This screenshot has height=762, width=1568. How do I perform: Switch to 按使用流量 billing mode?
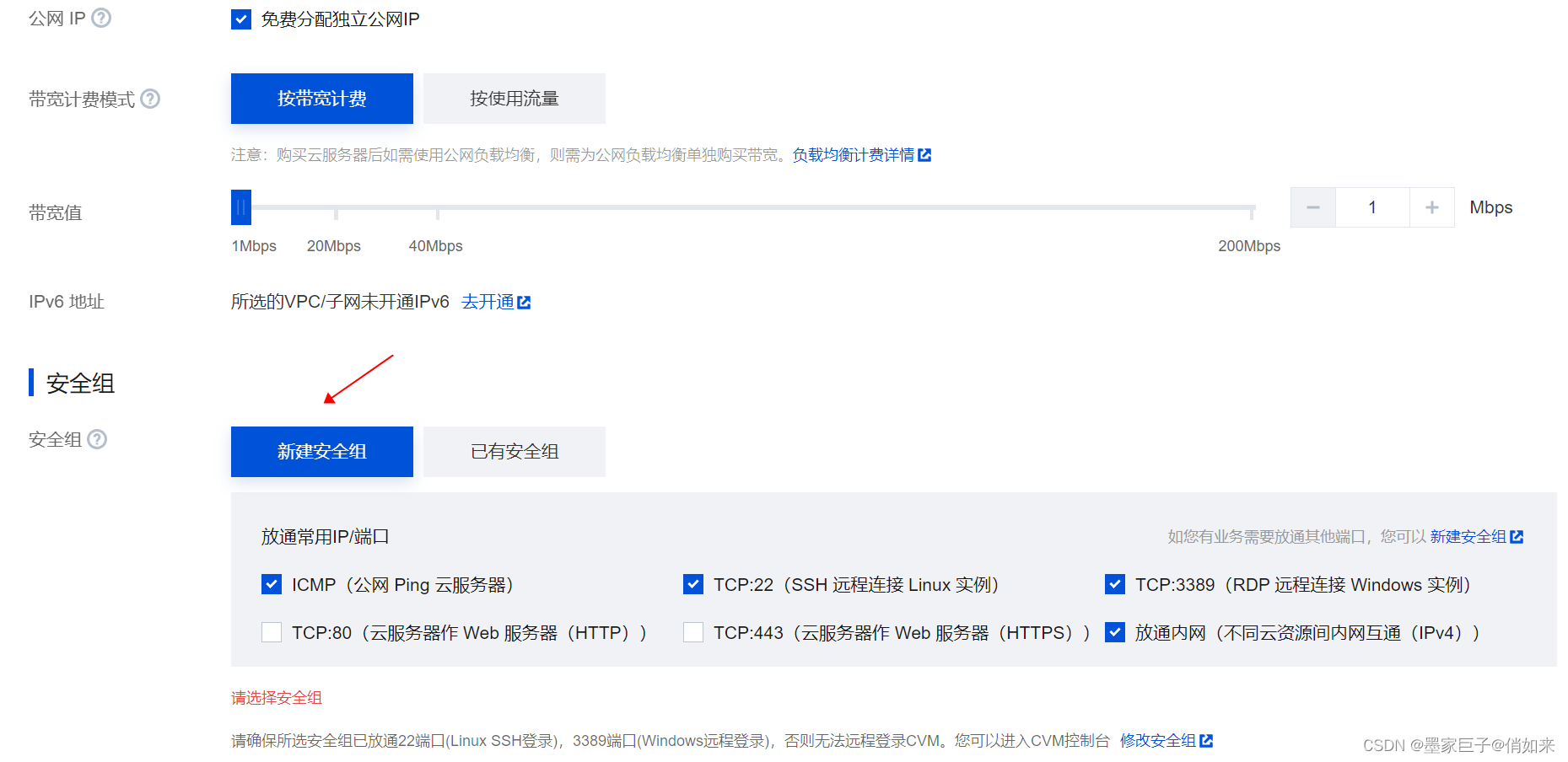point(514,99)
